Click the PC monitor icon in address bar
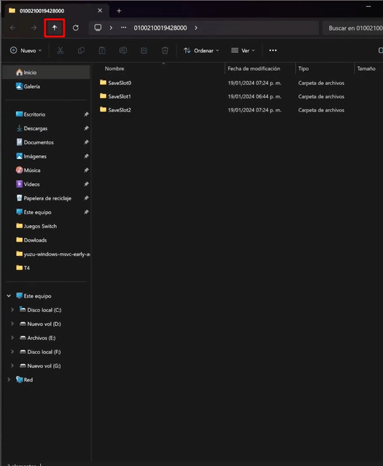The image size is (383, 466). (98, 28)
